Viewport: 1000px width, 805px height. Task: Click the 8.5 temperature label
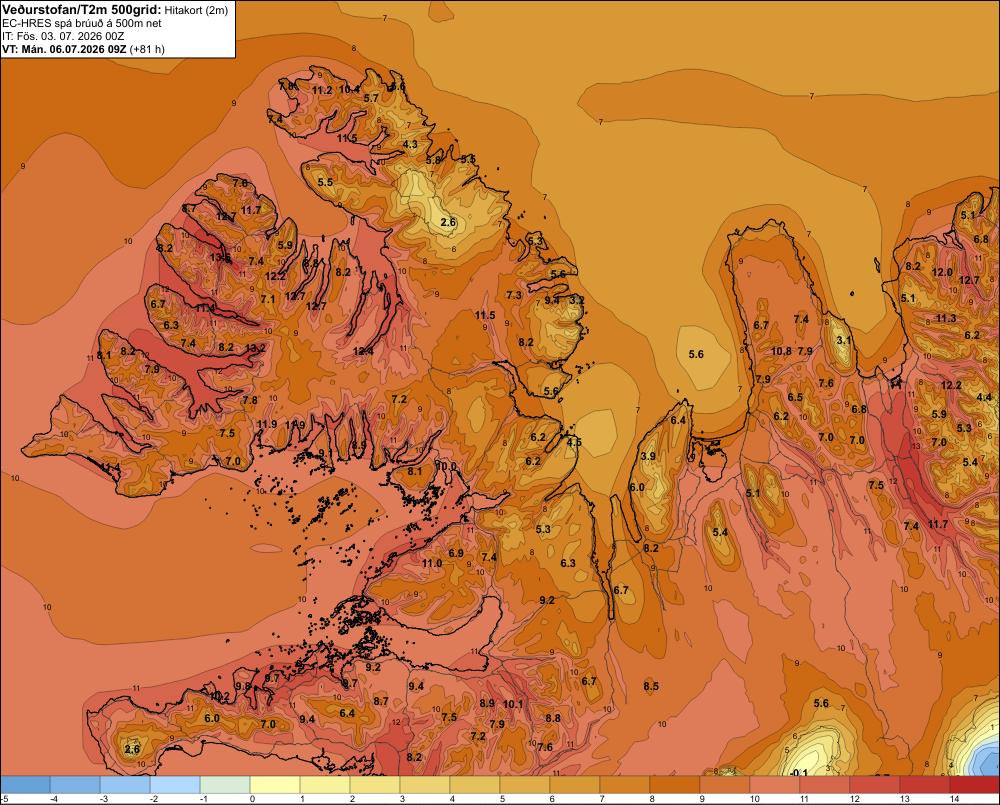pyautogui.click(x=651, y=686)
